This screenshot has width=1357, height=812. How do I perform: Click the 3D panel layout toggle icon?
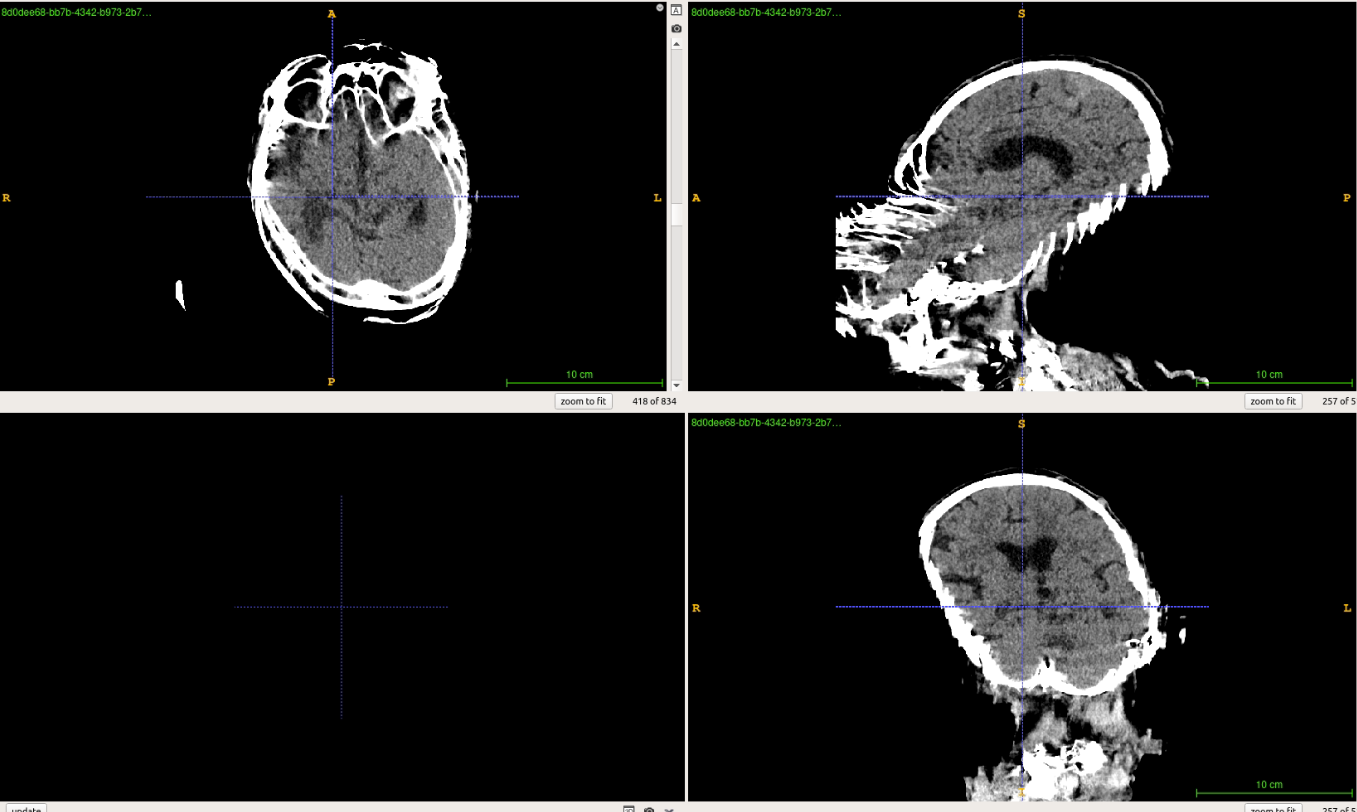629,808
